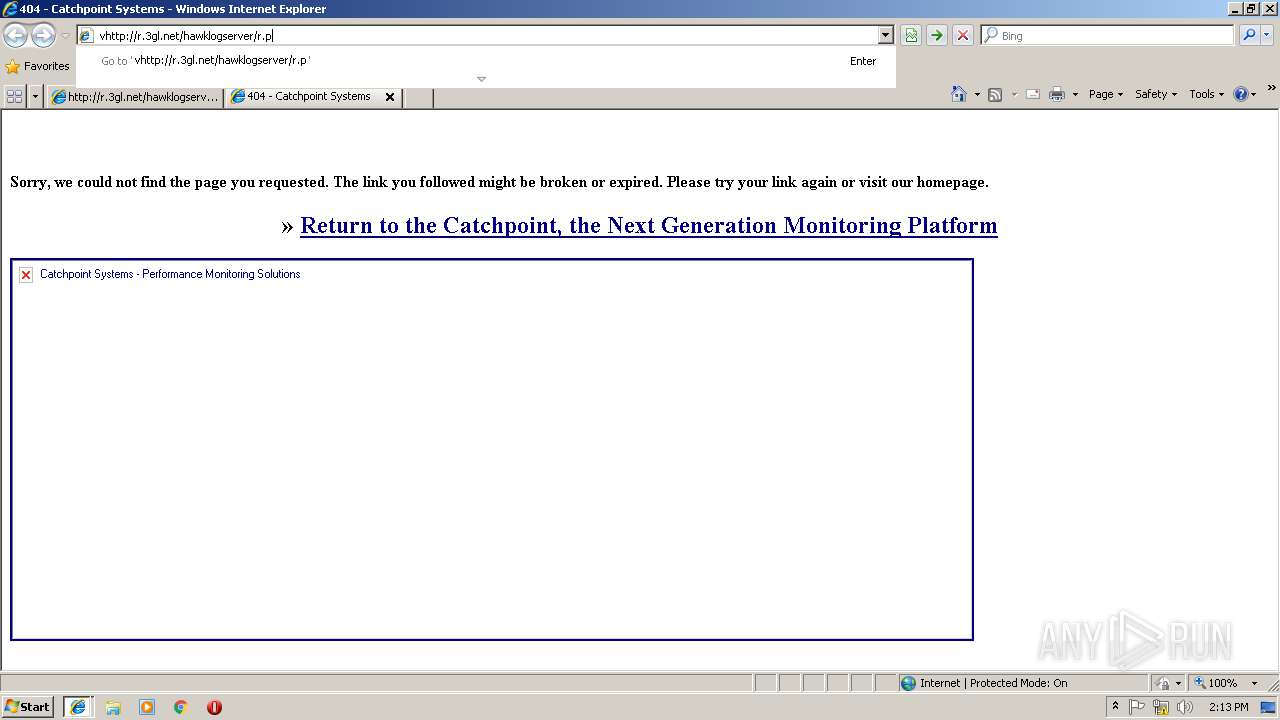Click the network warning tray icon
The width and height of the screenshot is (1280, 720).
(x=1161, y=707)
